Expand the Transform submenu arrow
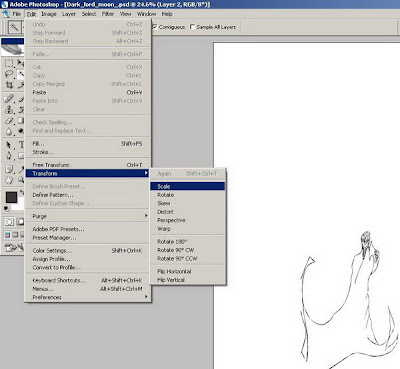Viewport: 400px width, 369px height. (146, 173)
